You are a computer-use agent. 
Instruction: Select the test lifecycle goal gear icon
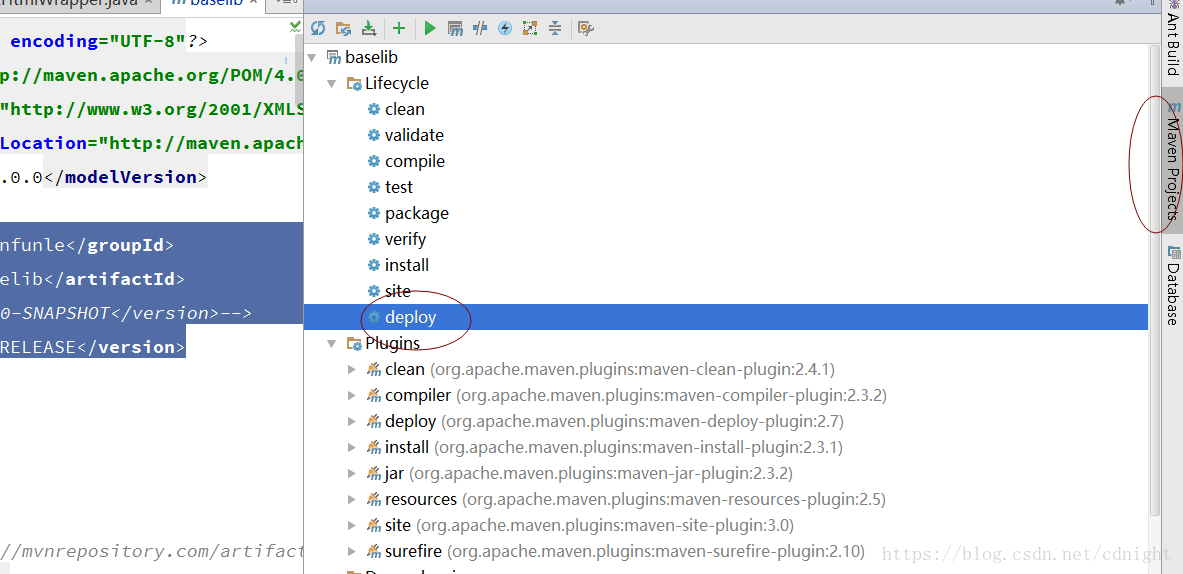(x=373, y=187)
